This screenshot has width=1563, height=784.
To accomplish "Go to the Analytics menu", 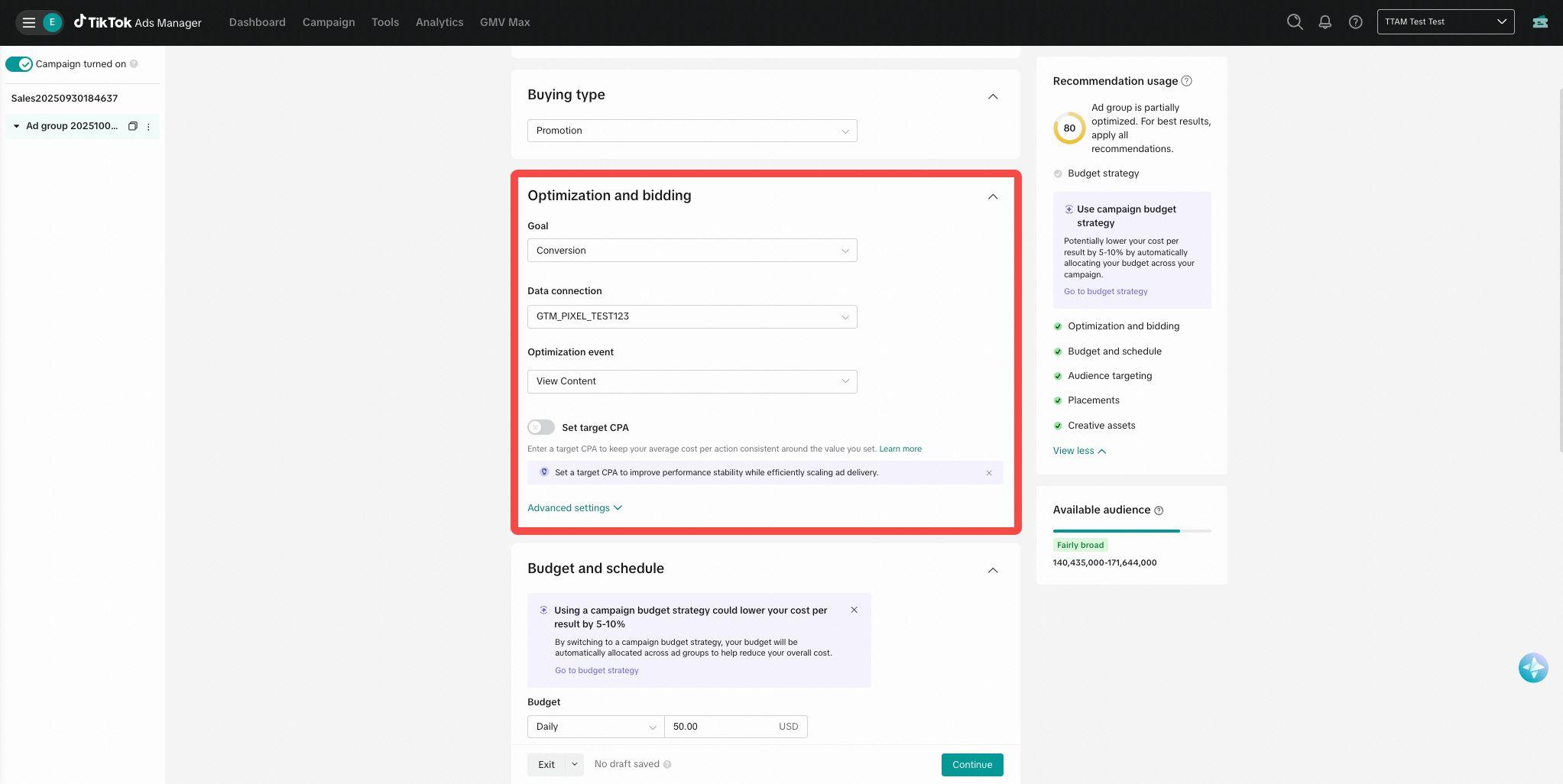I will click(x=439, y=22).
